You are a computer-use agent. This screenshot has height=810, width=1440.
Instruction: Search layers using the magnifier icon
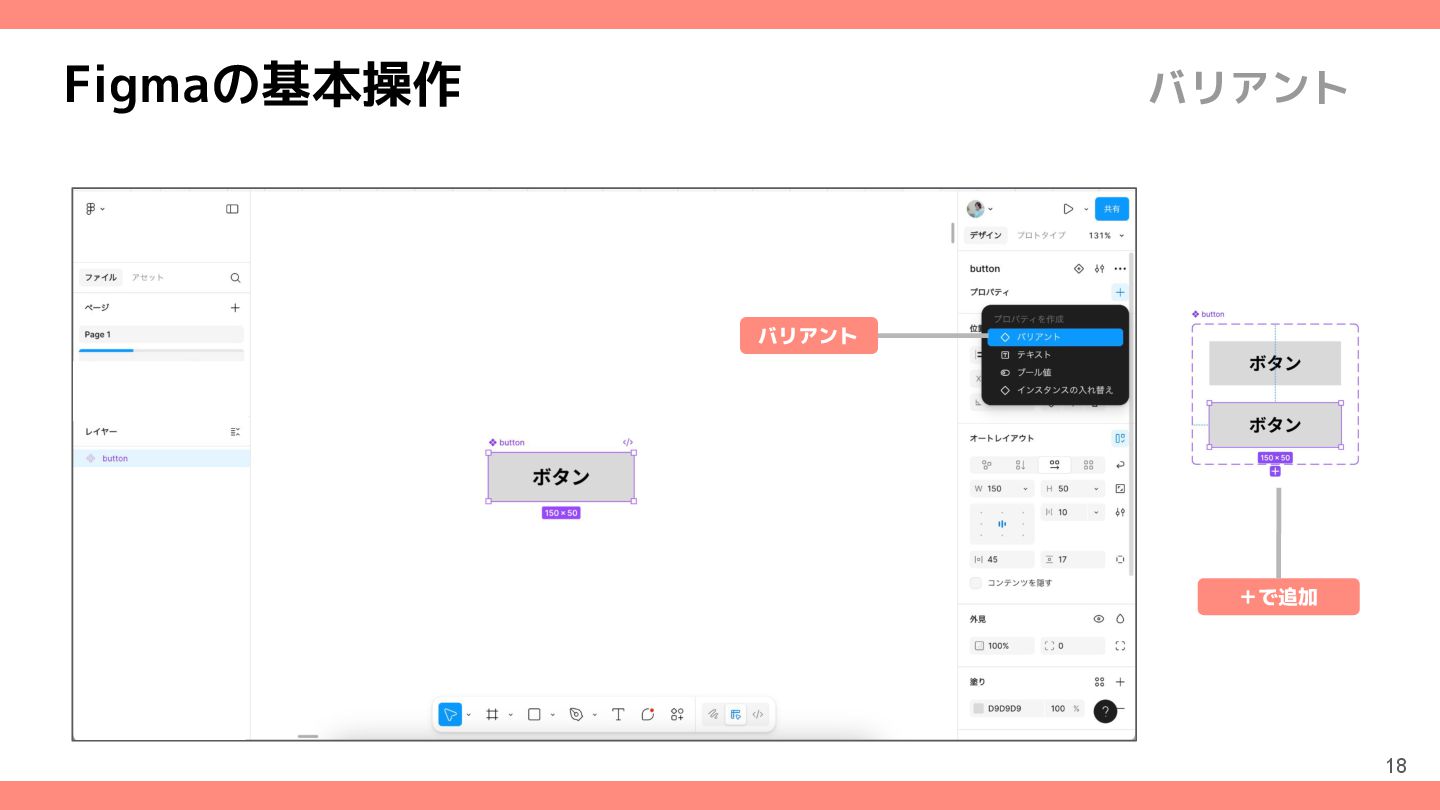pos(235,278)
